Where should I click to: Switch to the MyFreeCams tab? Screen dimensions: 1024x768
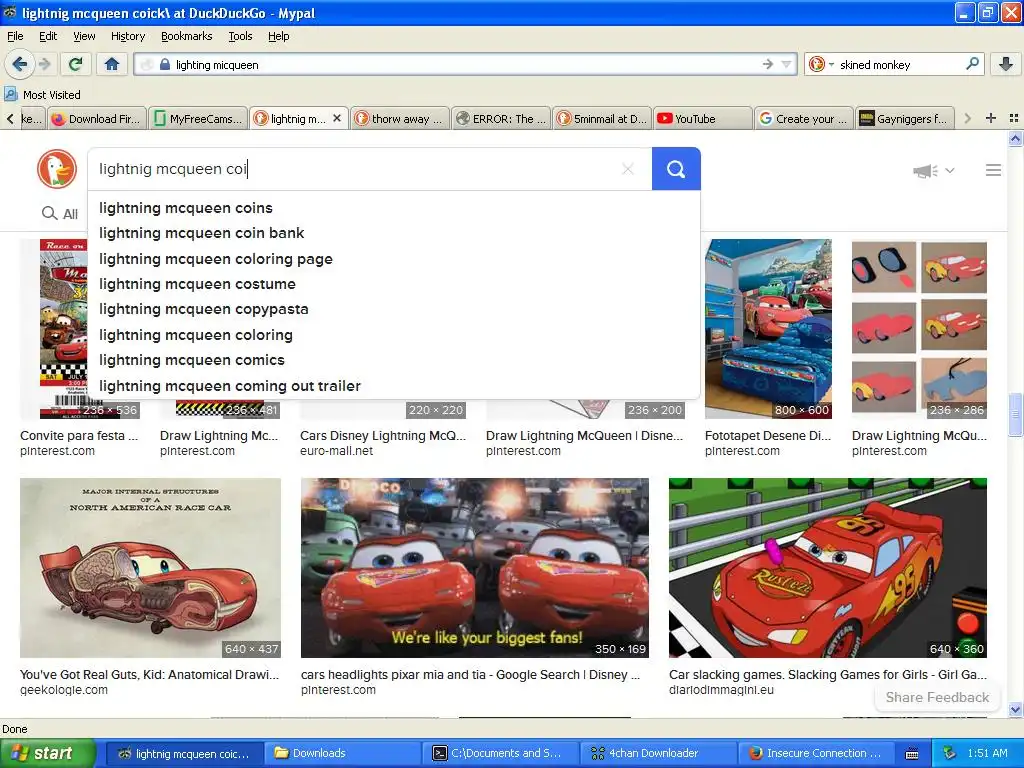coord(199,119)
